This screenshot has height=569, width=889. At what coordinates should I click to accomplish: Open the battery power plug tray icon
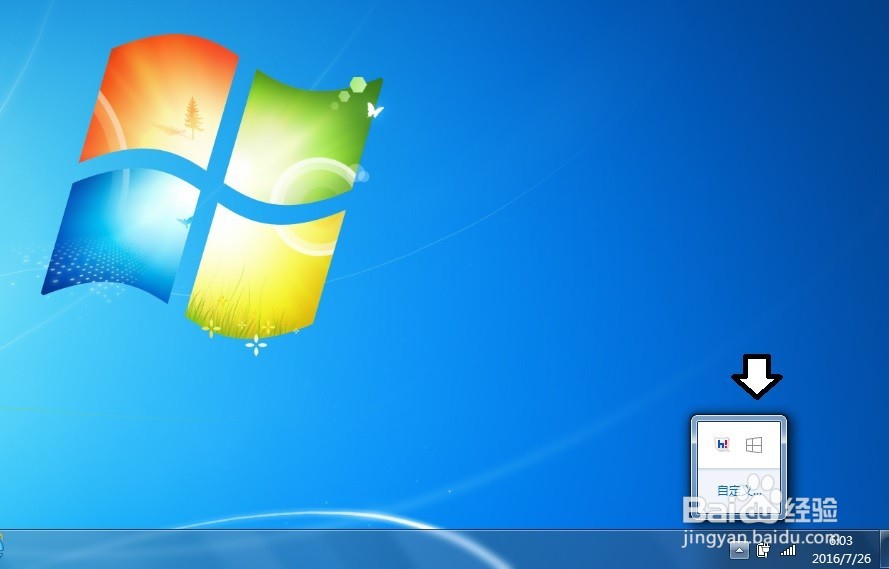pyautogui.click(x=763, y=550)
